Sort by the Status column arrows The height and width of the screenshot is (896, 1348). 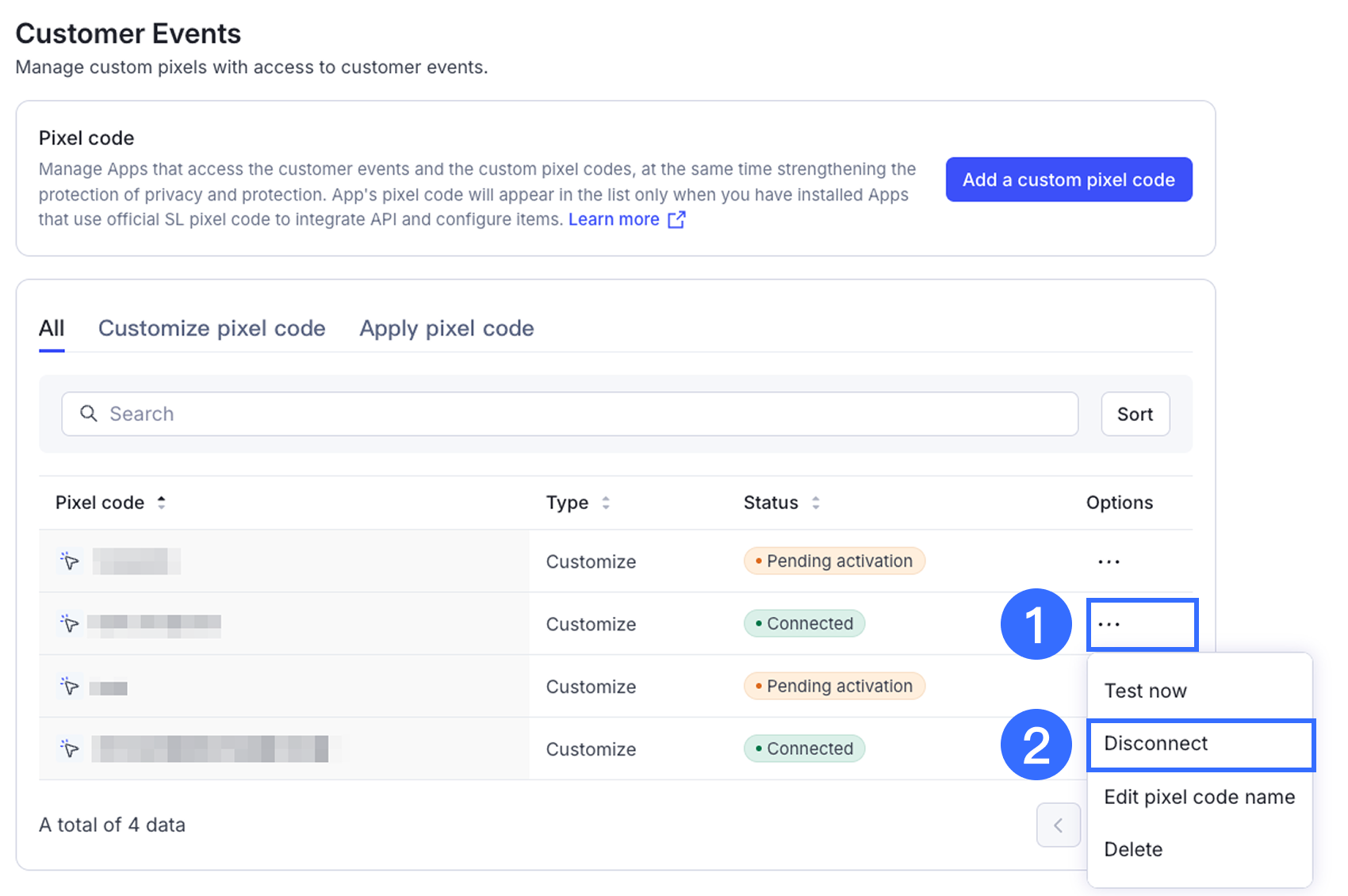pos(815,503)
